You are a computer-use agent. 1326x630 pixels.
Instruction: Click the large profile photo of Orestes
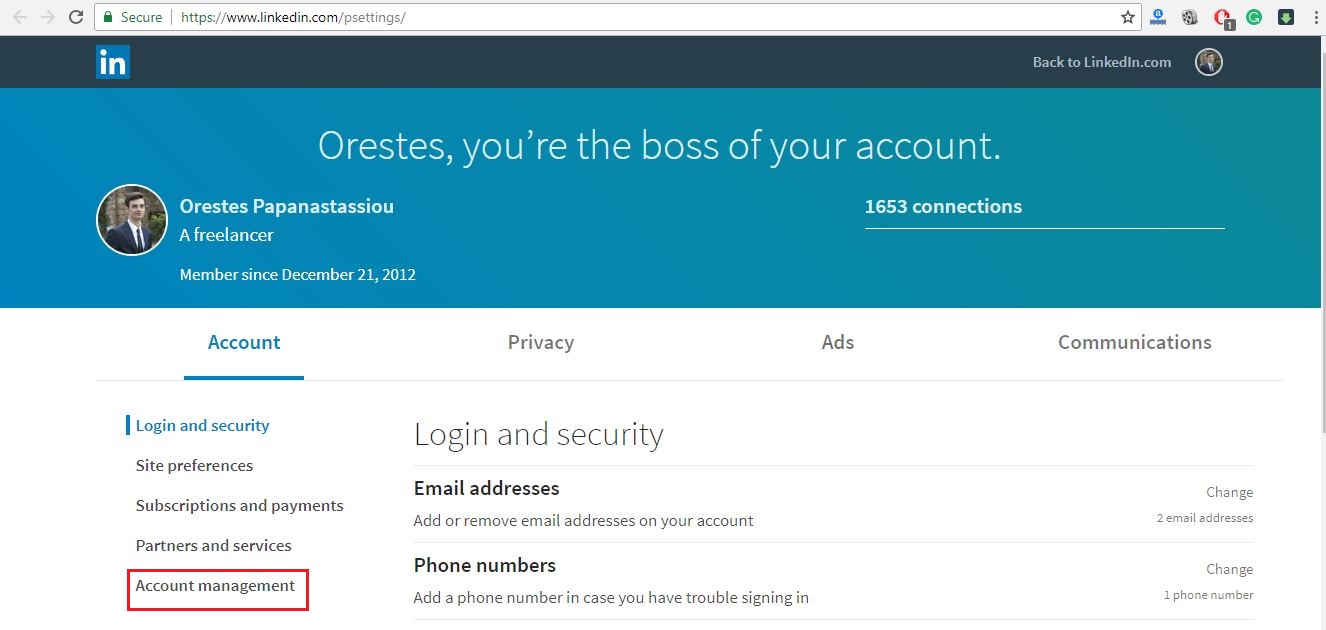132,220
